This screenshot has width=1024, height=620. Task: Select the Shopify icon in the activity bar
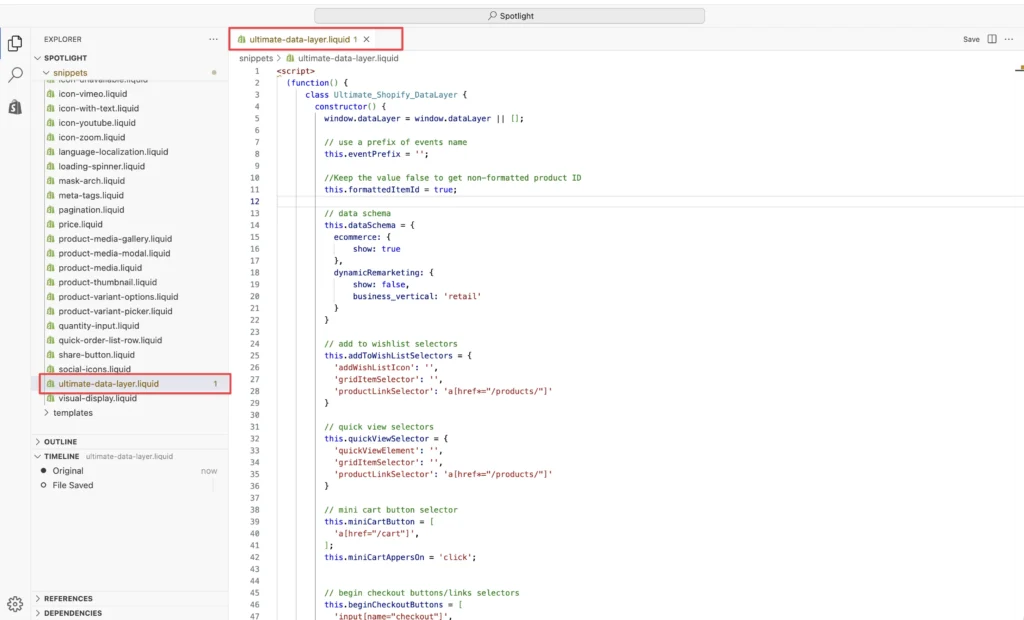point(13,106)
